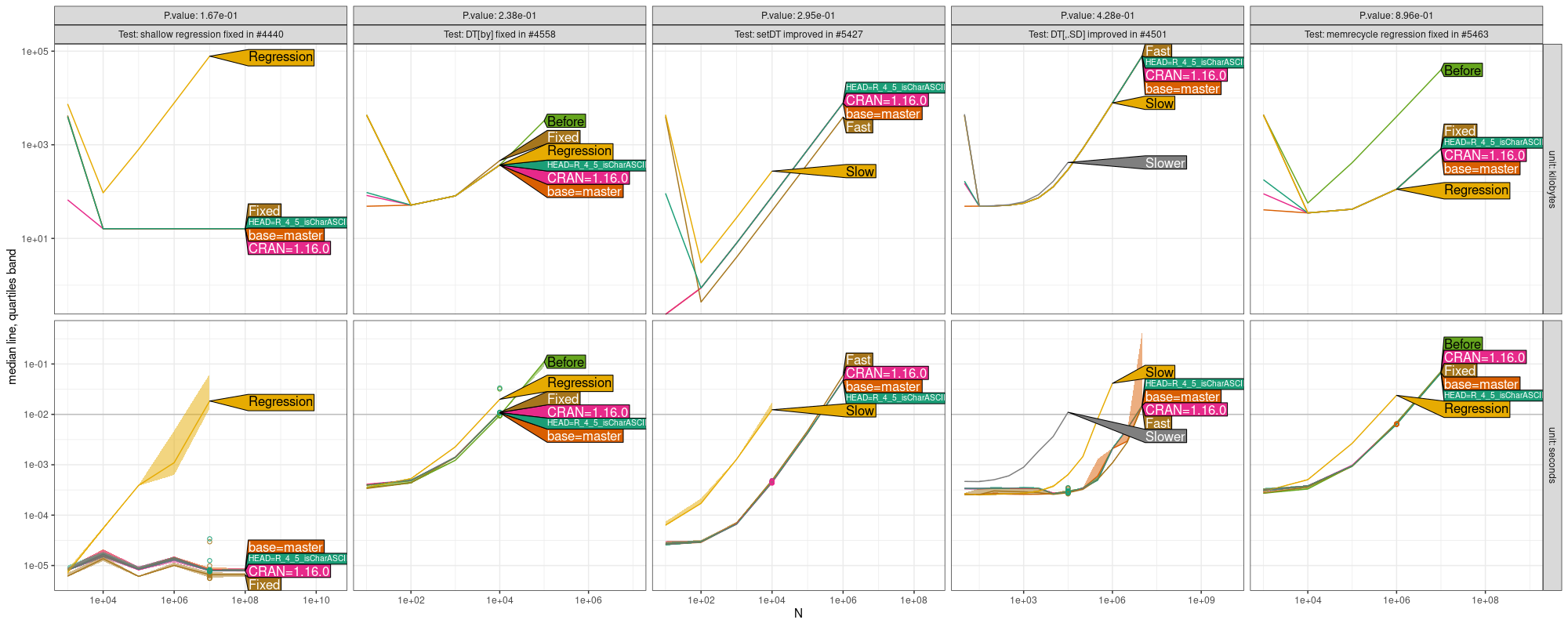
Task: Click 'Regression' label in DT[by] seconds panel
Action: pyautogui.click(x=579, y=383)
